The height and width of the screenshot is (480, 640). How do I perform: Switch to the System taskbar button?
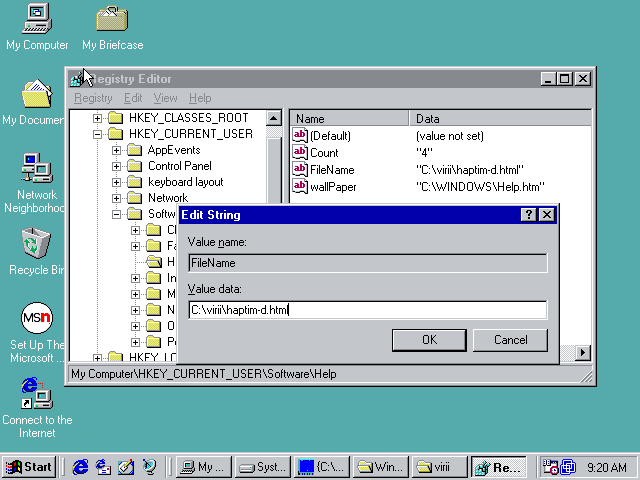click(263, 467)
